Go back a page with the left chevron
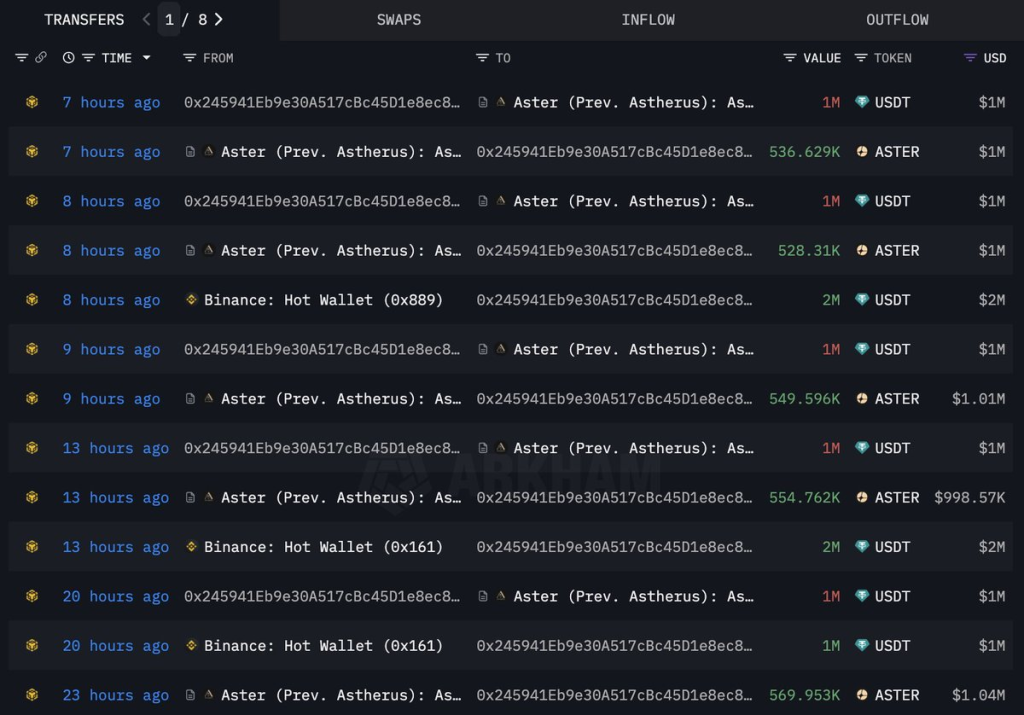 click(146, 19)
